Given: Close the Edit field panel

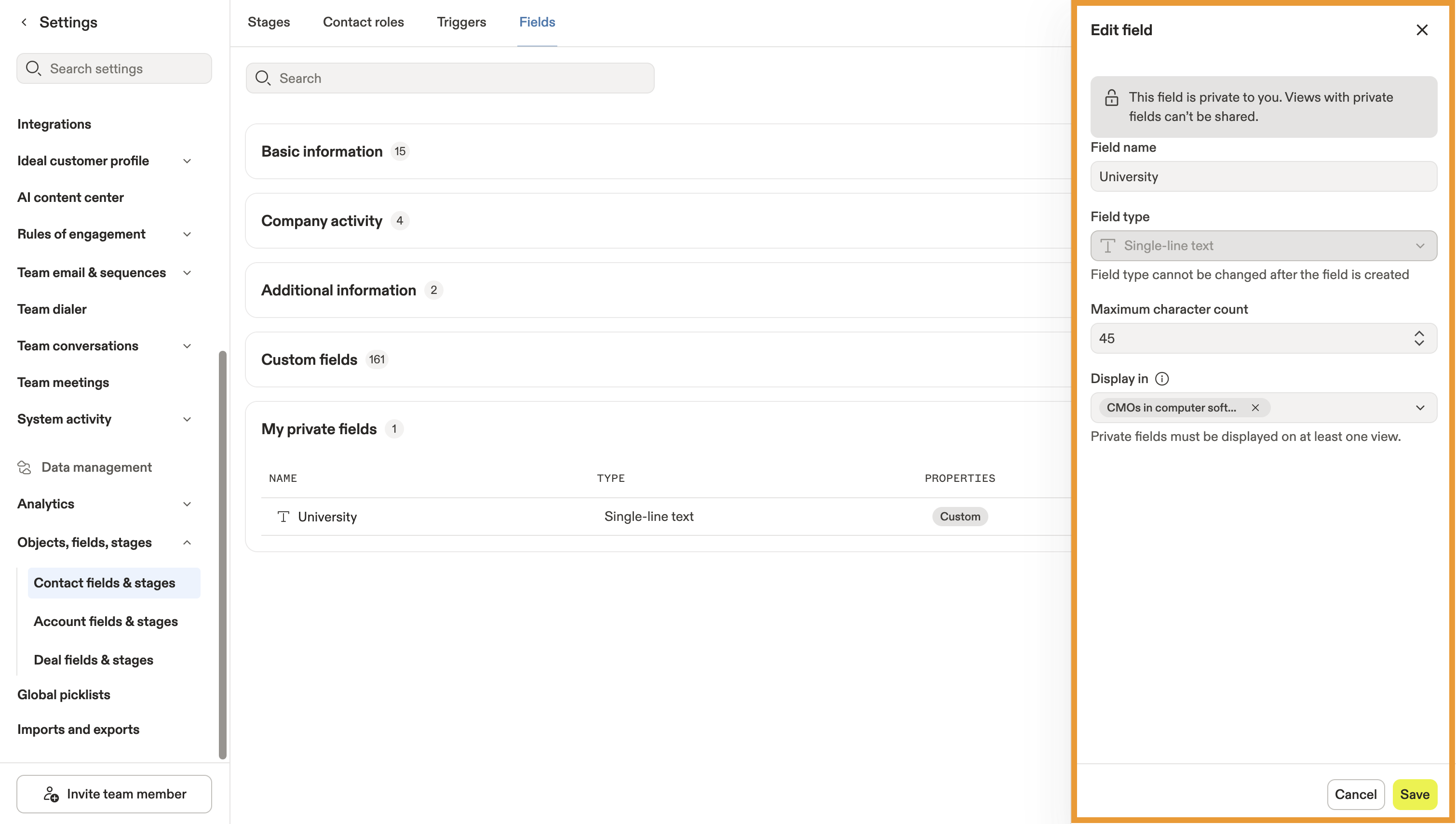Looking at the screenshot, I should point(1421,30).
